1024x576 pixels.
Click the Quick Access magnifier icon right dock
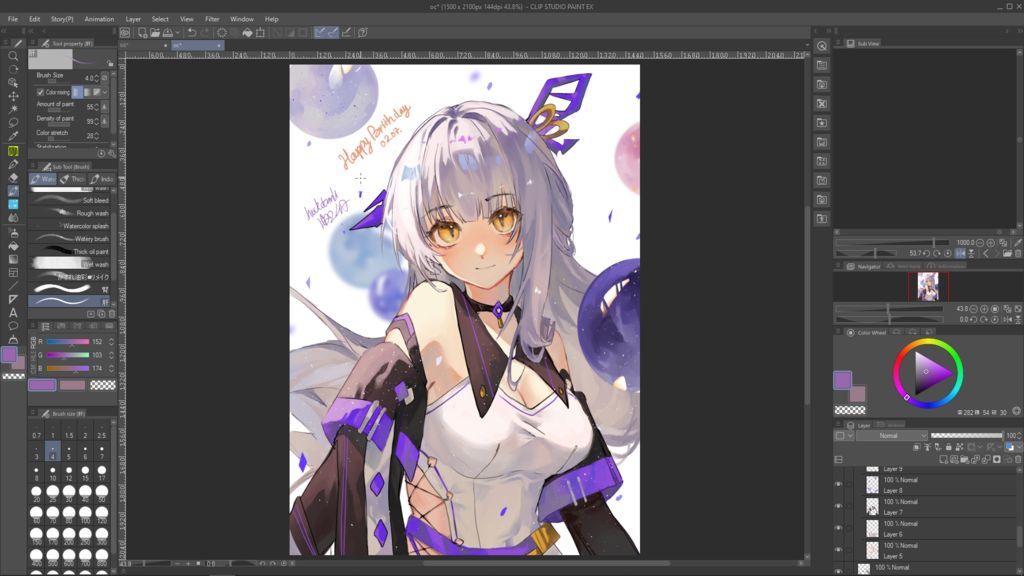click(822, 46)
